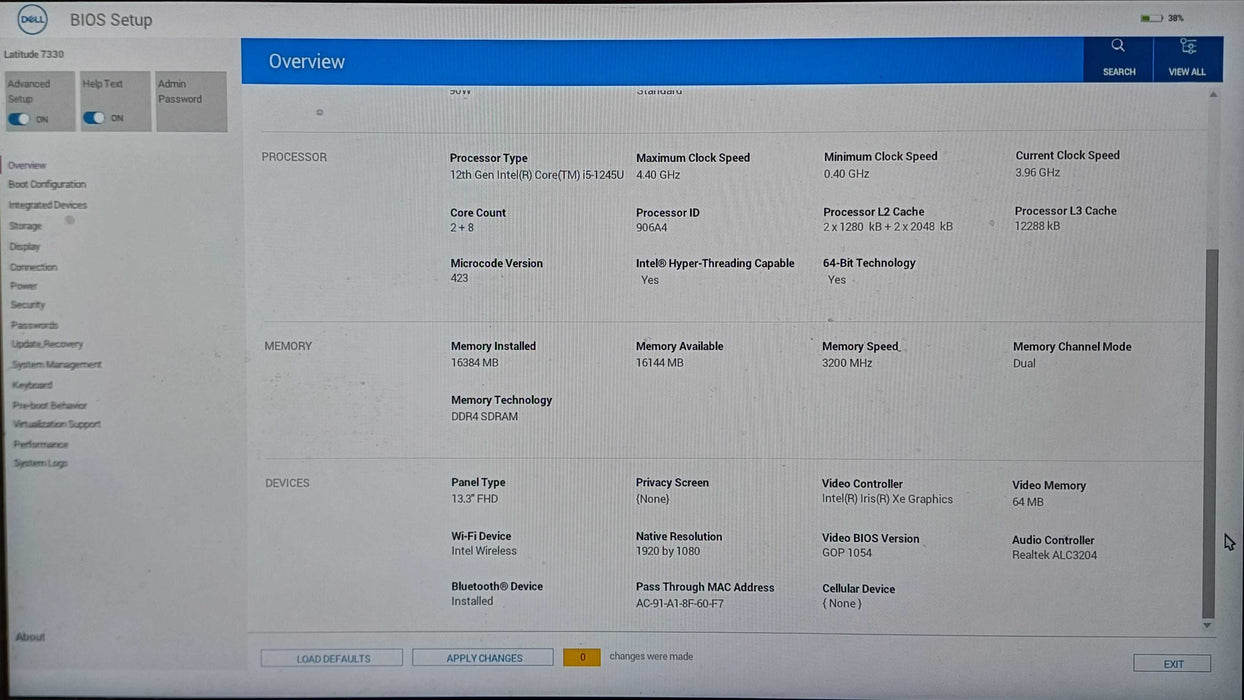
Task: Click the Memory Speed value 3200 MHz
Action: [847, 363]
